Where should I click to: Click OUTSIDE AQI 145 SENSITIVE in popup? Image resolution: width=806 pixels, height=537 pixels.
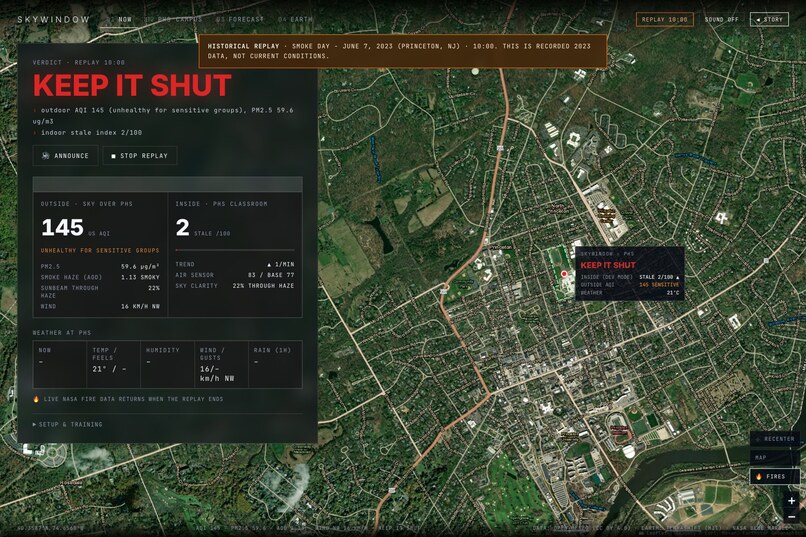point(630,285)
